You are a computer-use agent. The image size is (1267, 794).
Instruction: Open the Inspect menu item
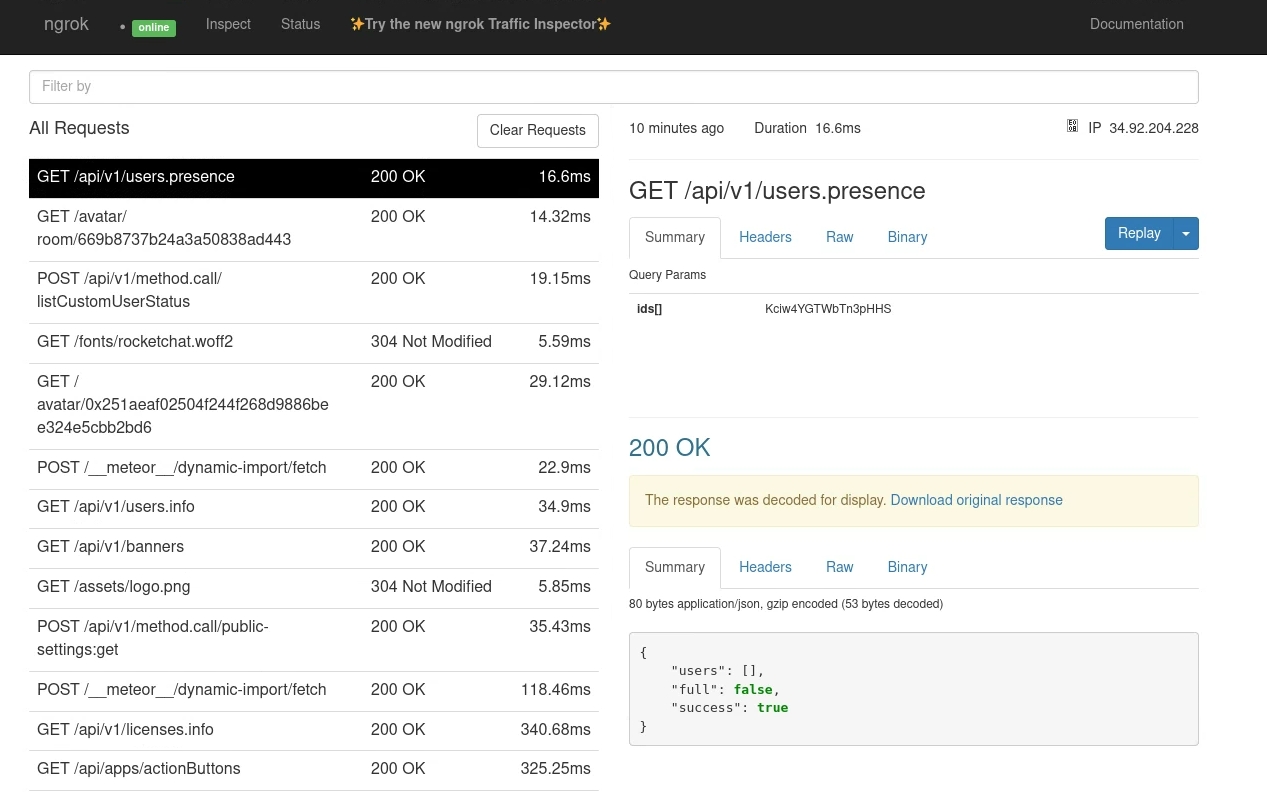[228, 24]
